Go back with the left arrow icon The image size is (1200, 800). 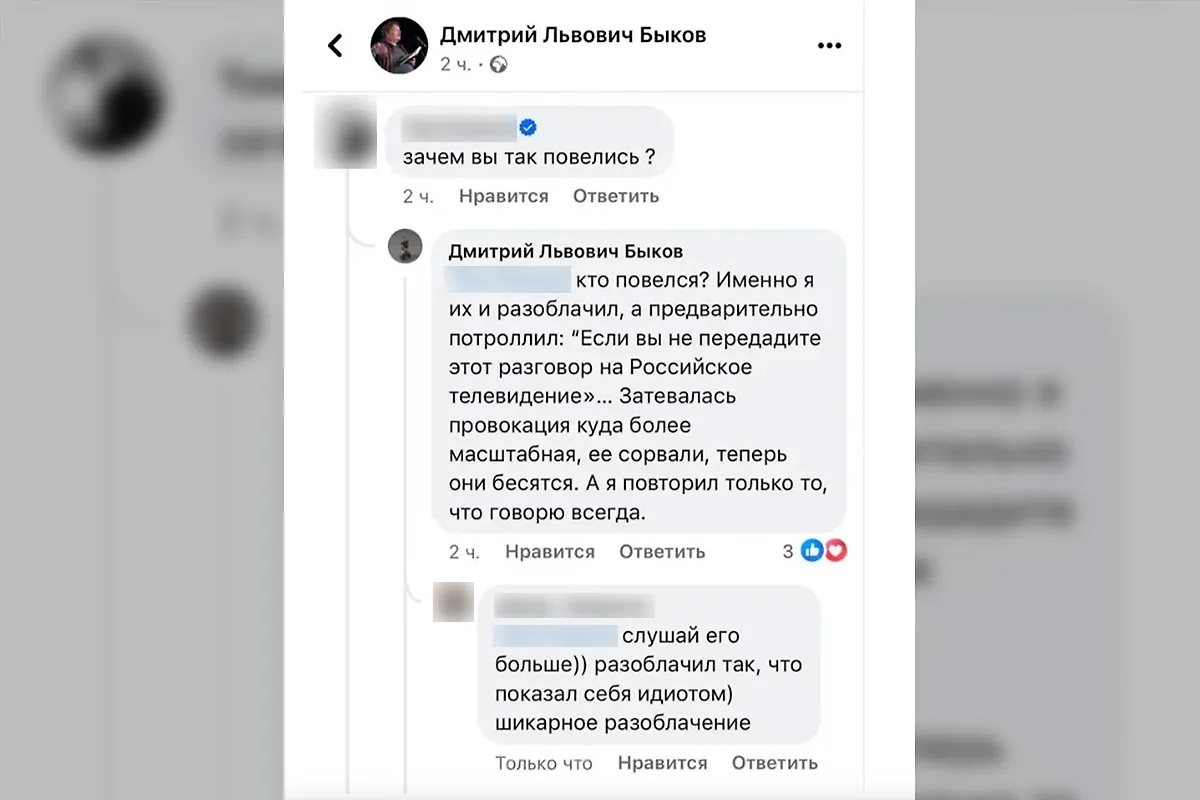[336, 45]
